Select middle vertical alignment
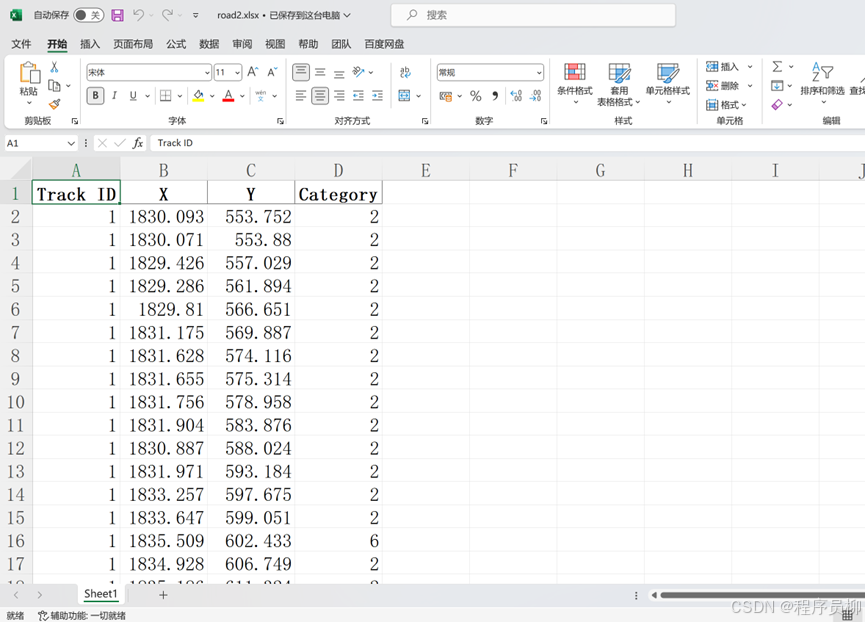 pyautogui.click(x=320, y=72)
